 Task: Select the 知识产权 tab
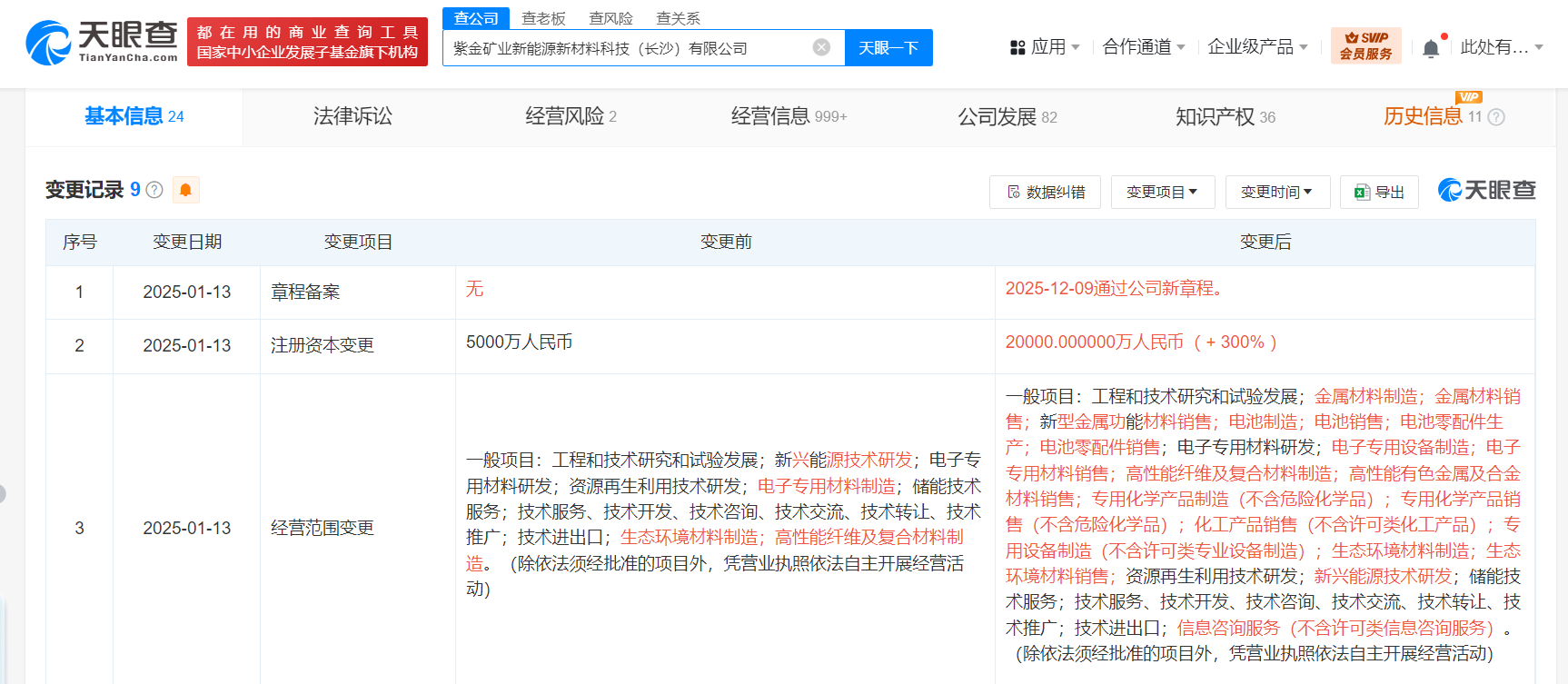pyautogui.click(x=1226, y=117)
